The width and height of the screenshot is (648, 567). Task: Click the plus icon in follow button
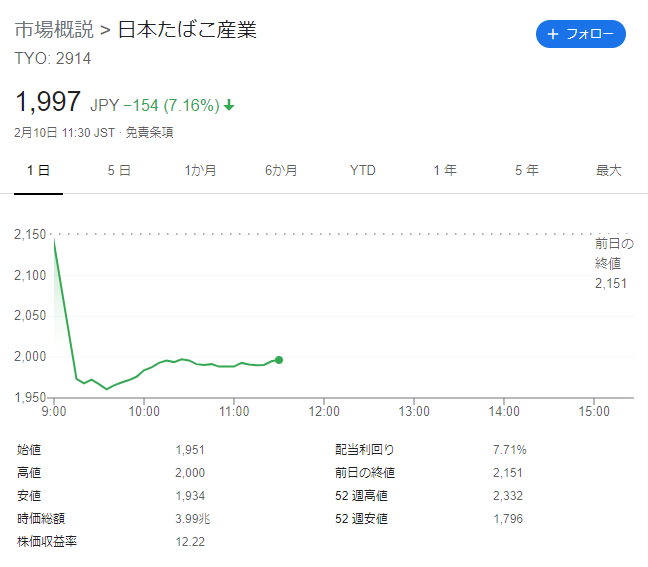(x=553, y=34)
